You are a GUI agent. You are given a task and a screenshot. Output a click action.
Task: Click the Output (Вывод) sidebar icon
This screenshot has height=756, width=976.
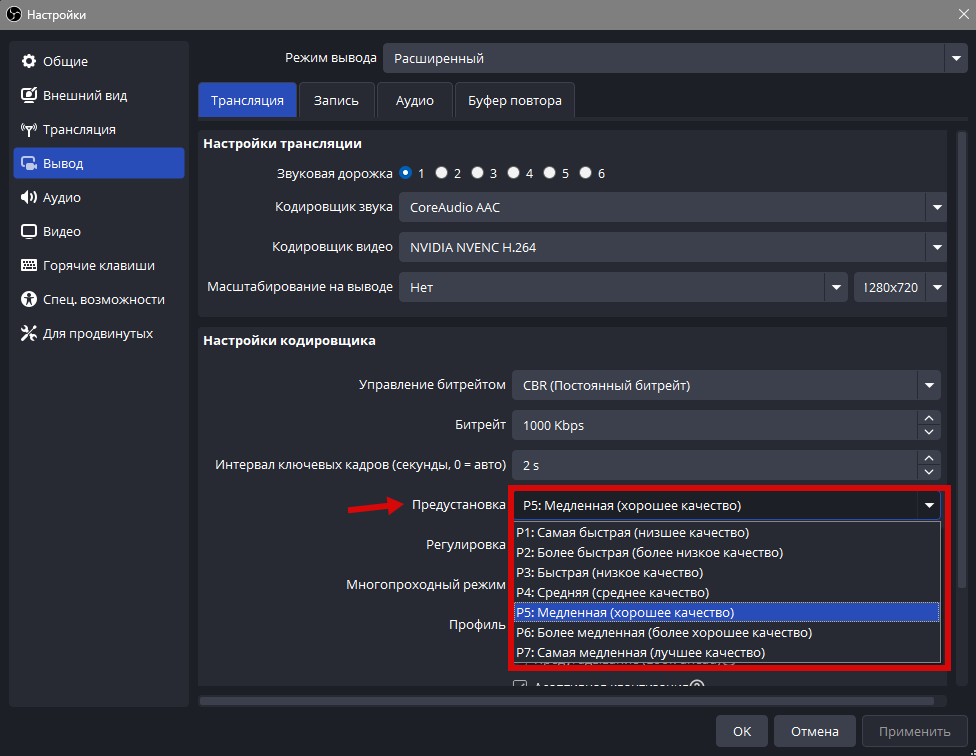[x=29, y=163]
